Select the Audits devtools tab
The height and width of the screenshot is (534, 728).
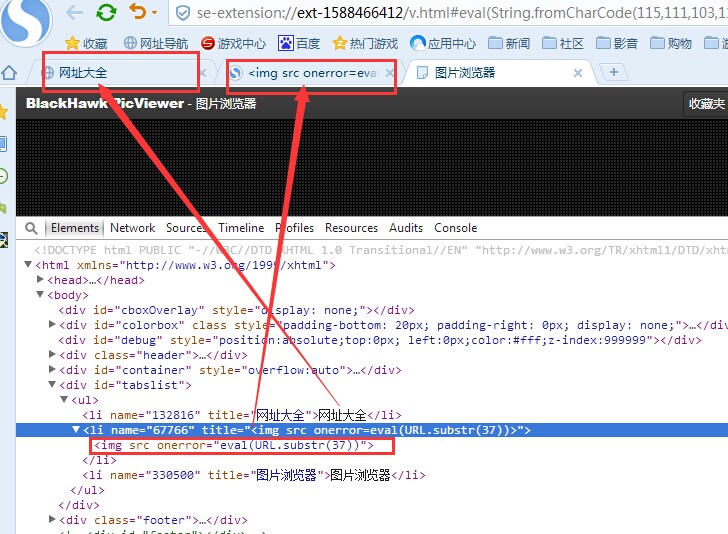point(406,228)
